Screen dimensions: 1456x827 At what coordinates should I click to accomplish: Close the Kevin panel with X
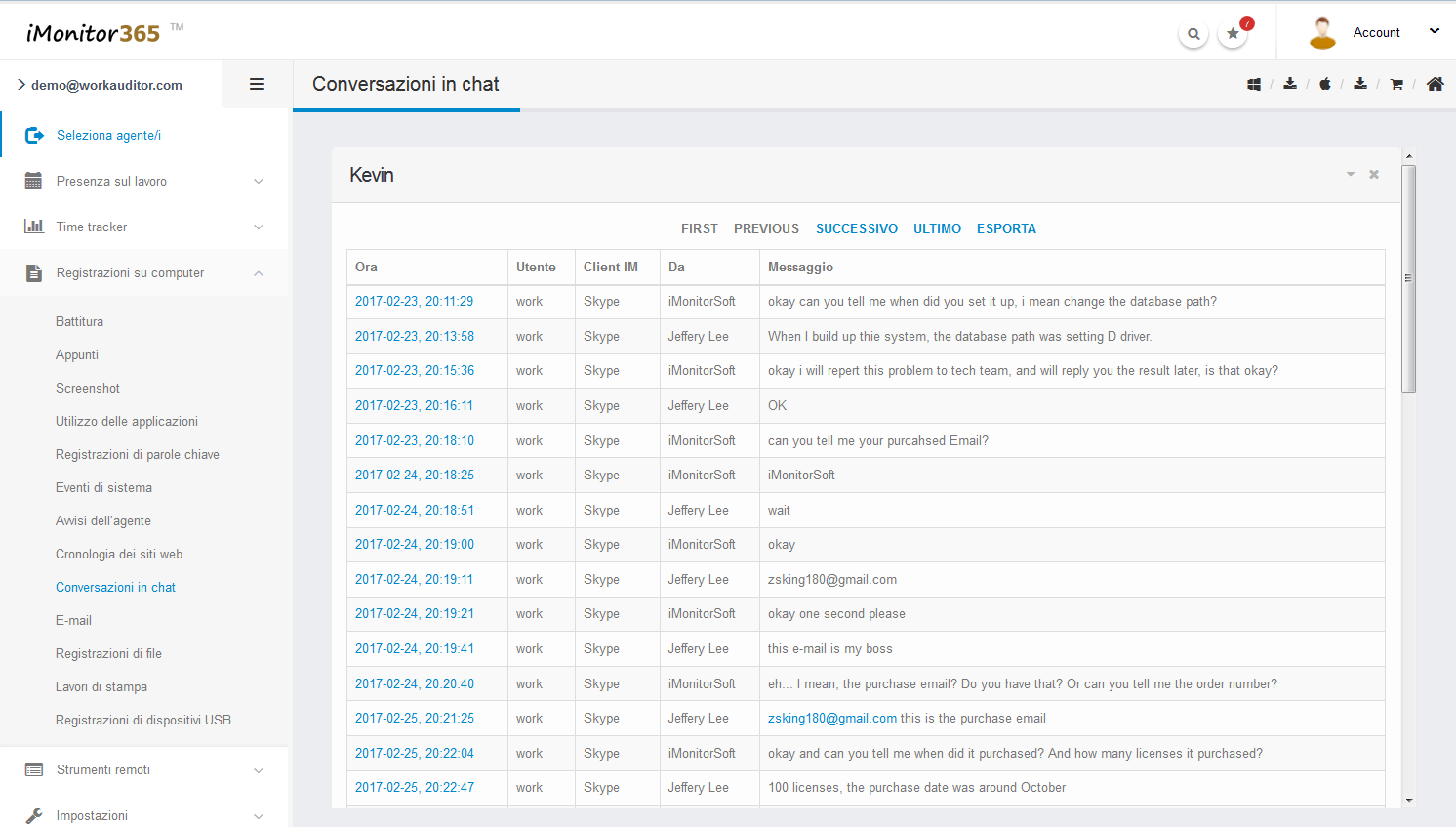point(1374,175)
